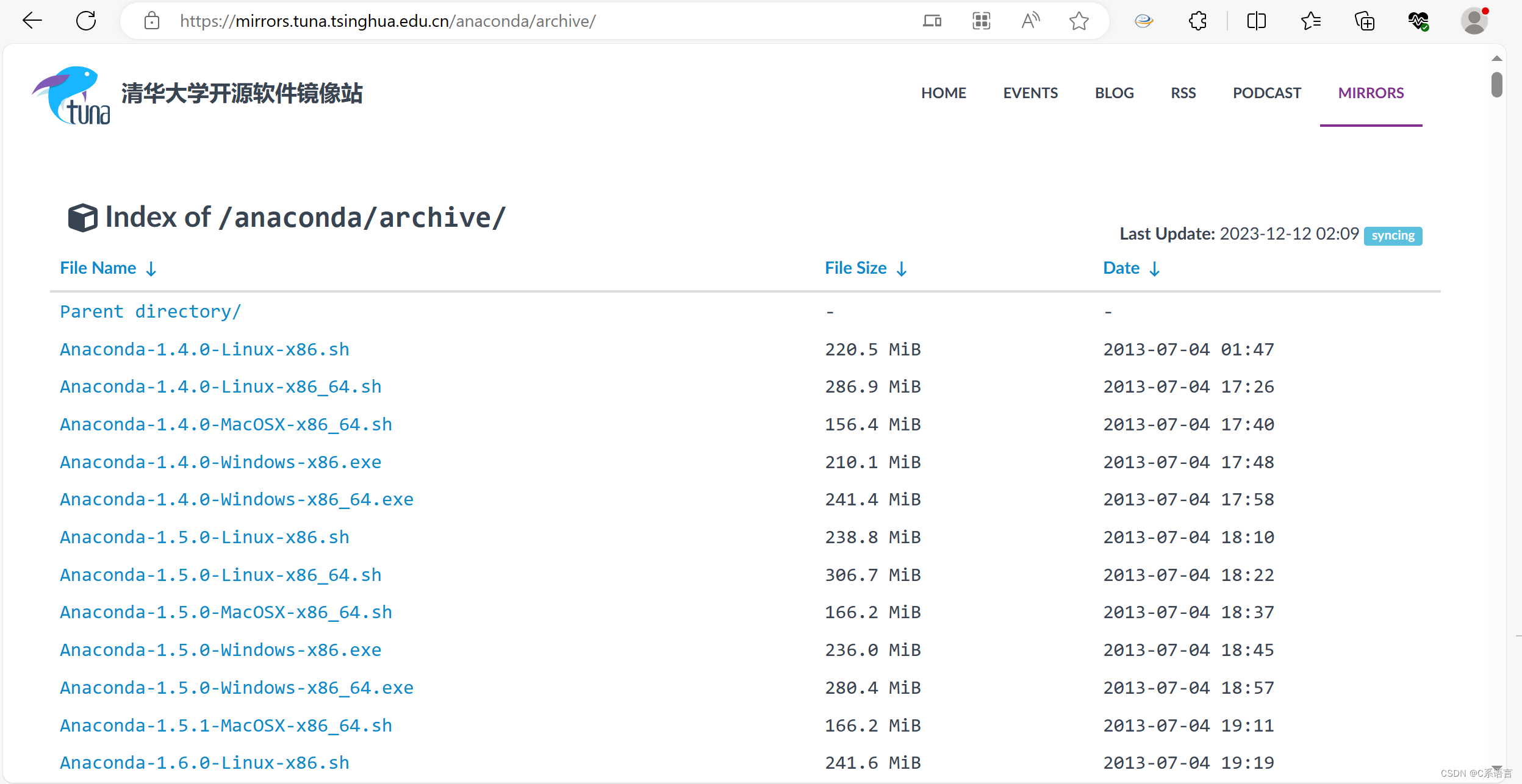1522x784 pixels.
Task: Select the MIRRORS nav tab
Action: click(x=1371, y=93)
